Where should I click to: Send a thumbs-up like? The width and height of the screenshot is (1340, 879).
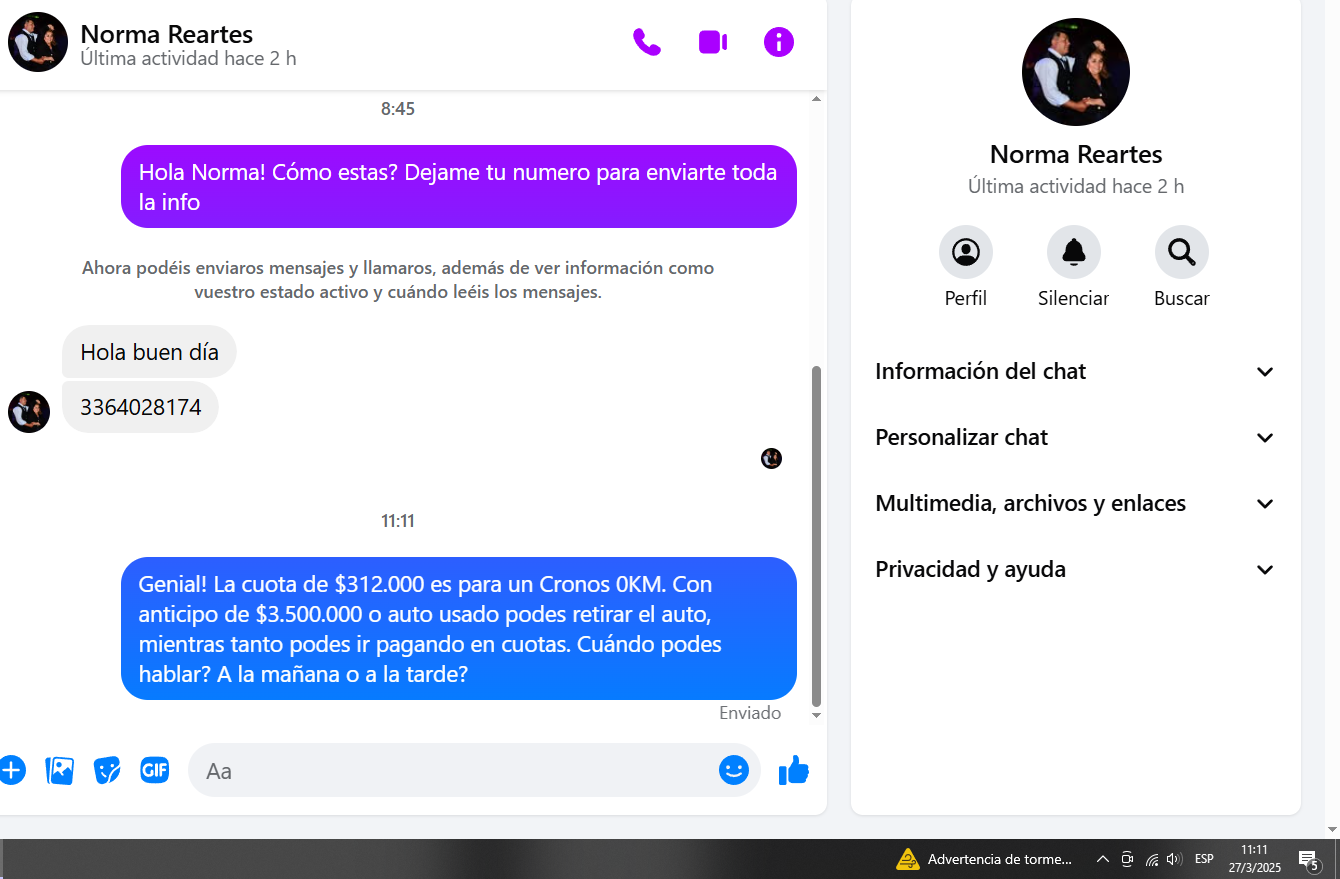click(x=794, y=770)
